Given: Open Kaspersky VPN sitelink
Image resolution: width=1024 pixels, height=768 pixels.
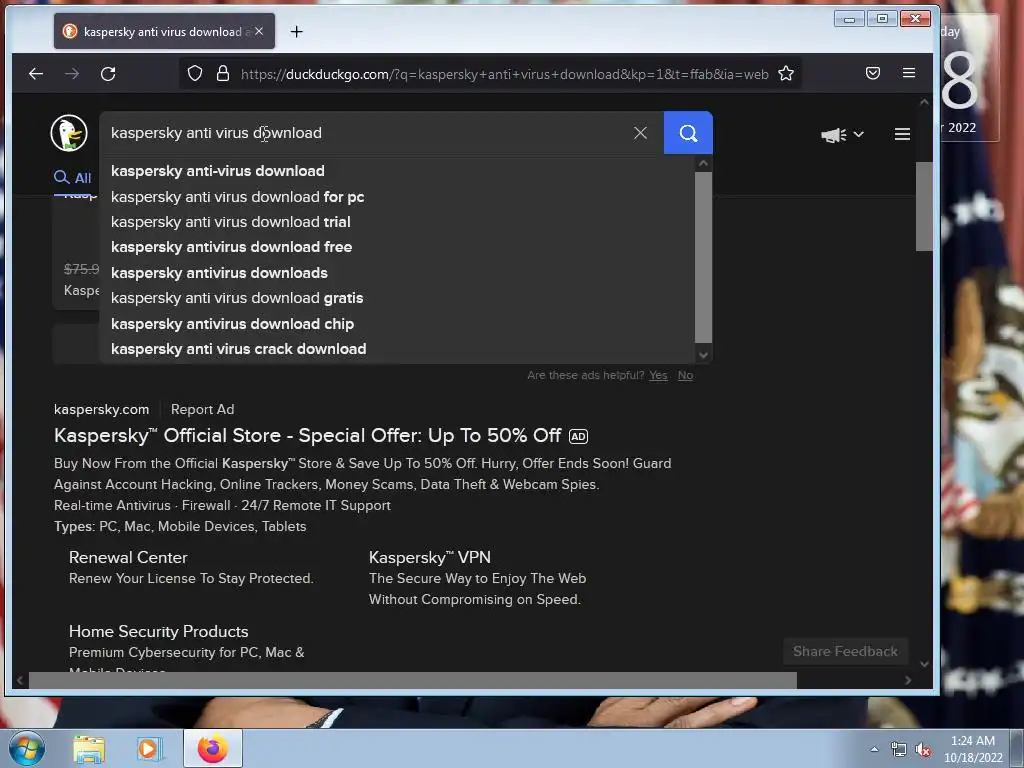Looking at the screenshot, I should [x=430, y=557].
